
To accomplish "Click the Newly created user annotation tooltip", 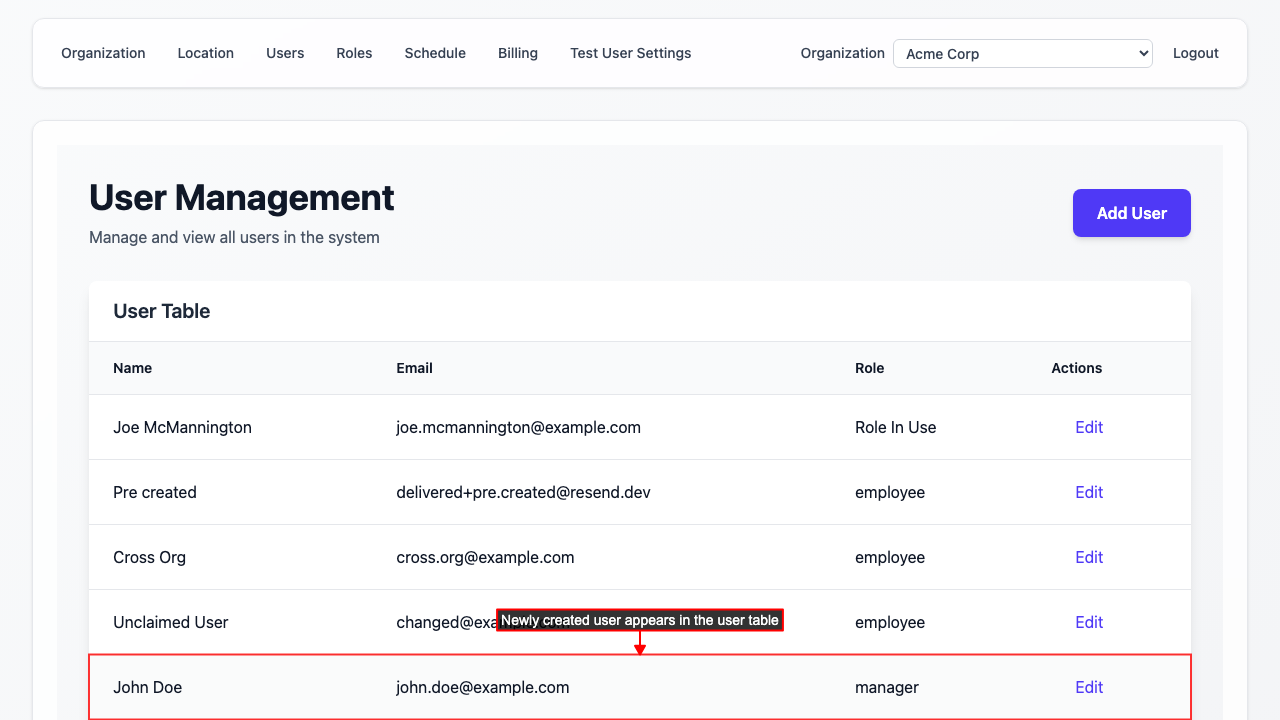I will [639, 620].
